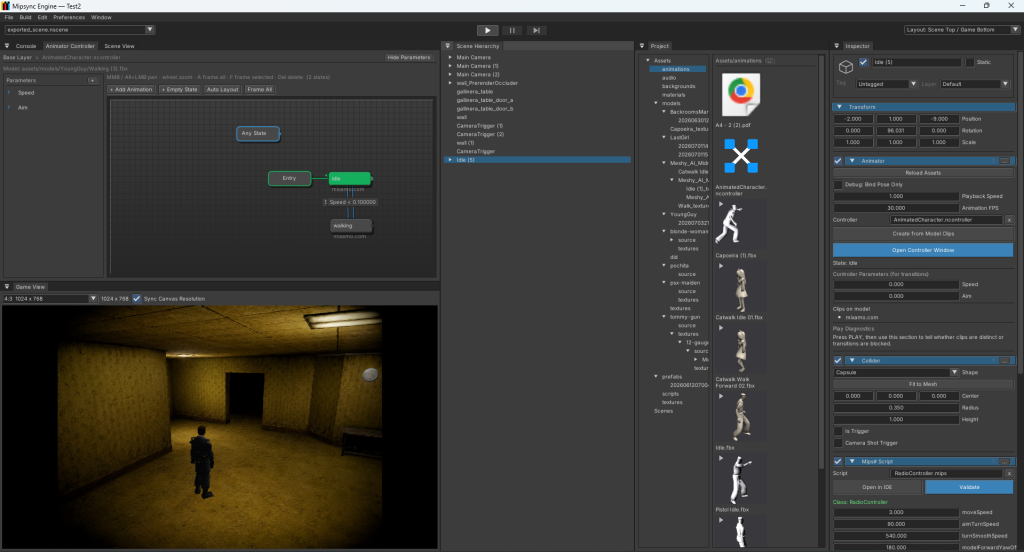1024x552 pixels.
Task: Select the AnimatedCharacter.ncontroller file icon
Action: click(x=741, y=155)
